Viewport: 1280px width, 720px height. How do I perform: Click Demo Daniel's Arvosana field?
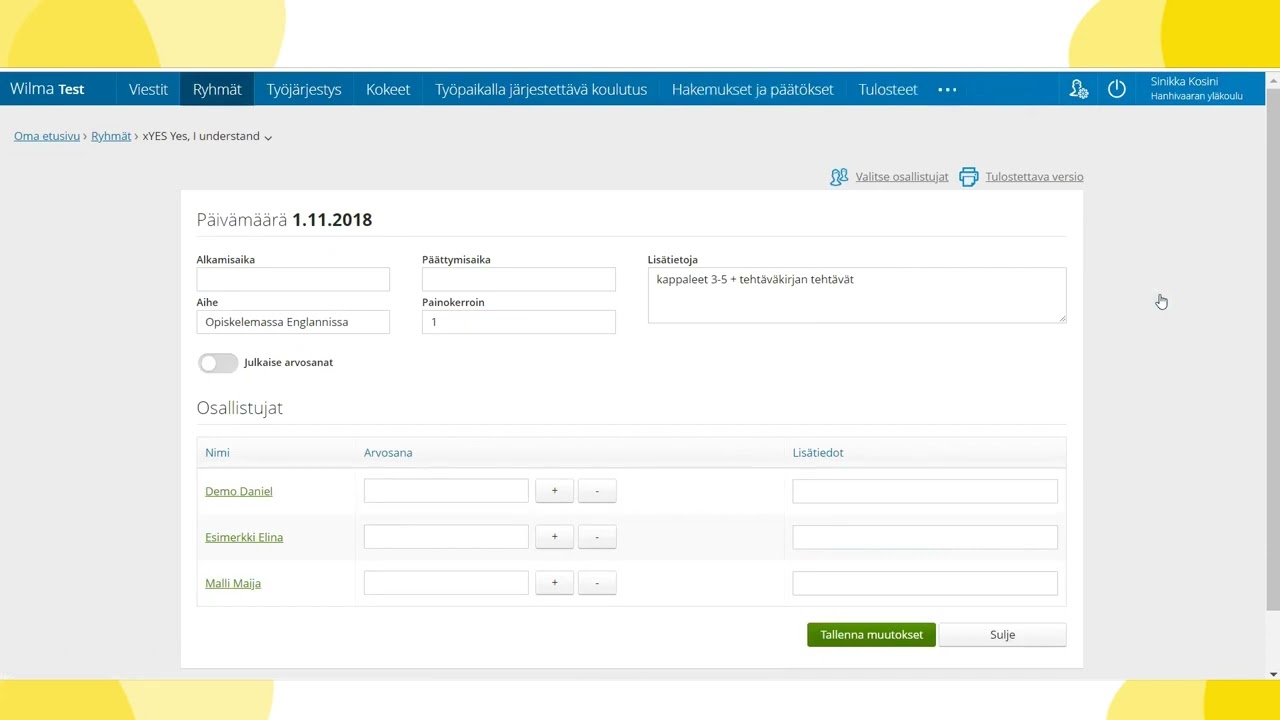(446, 491)
